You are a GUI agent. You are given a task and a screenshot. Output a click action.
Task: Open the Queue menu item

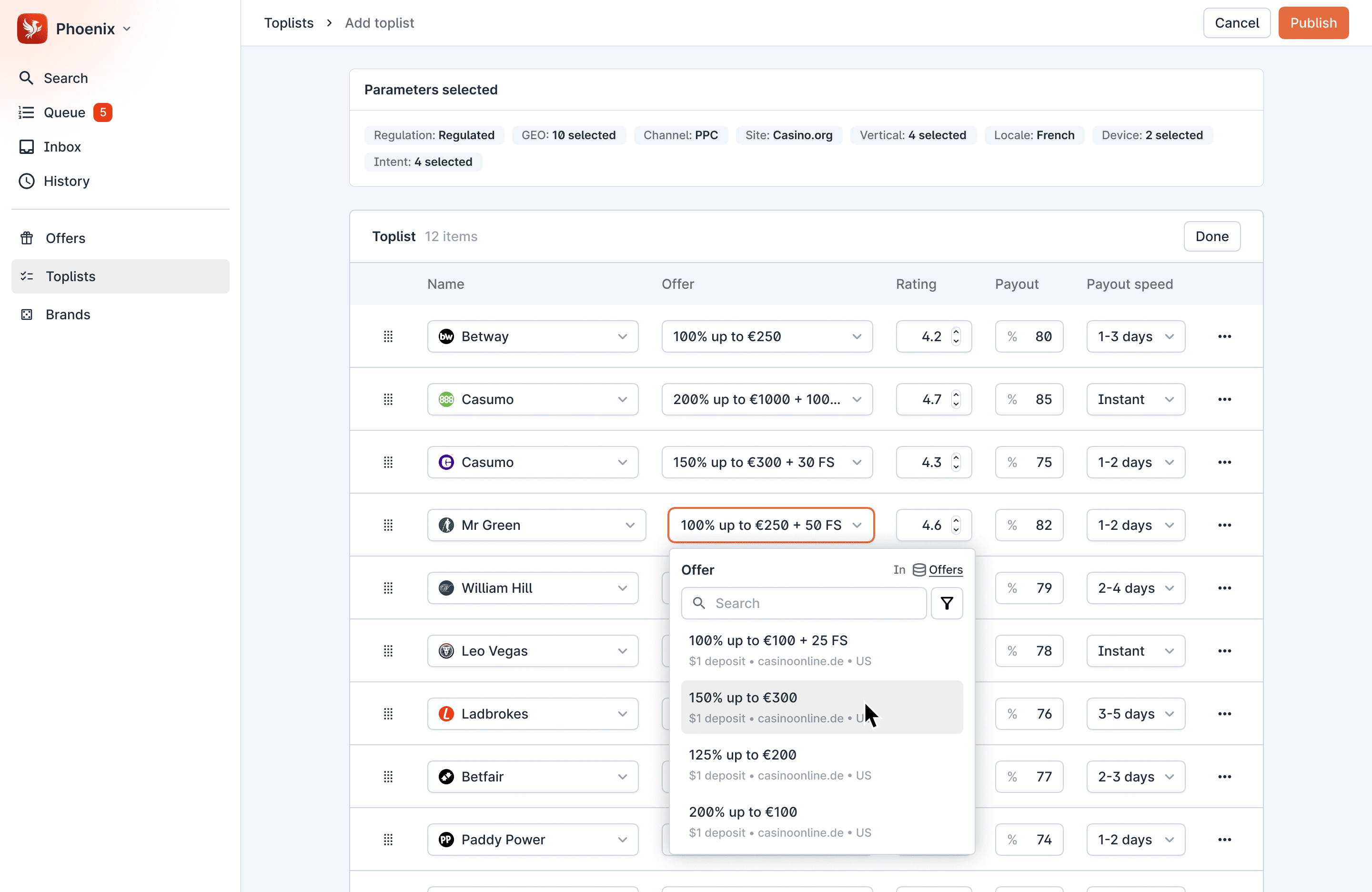click(64, 112)
